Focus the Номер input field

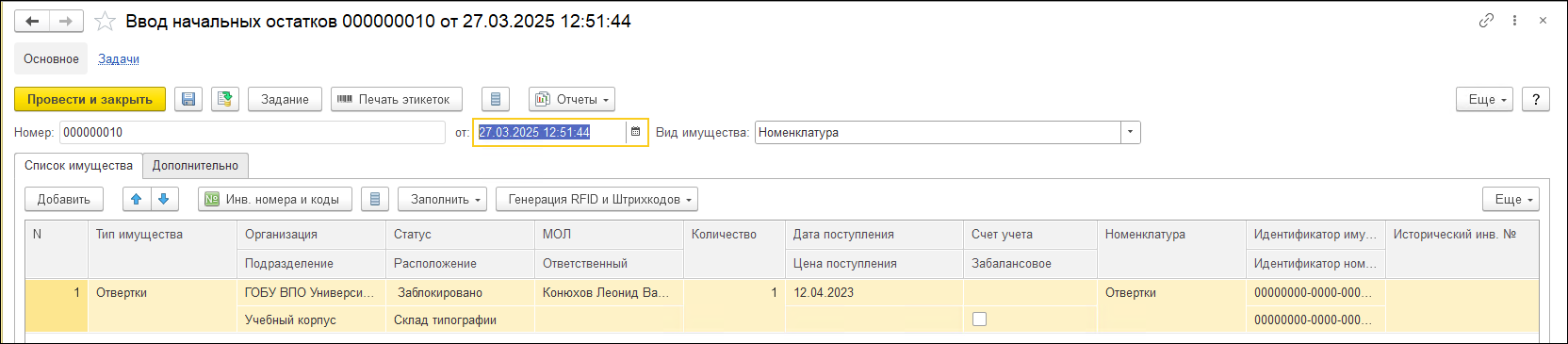253,132
